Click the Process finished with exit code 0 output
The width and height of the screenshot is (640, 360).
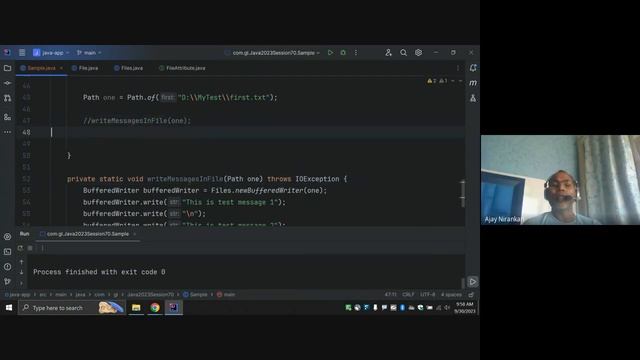coord(99,272)
